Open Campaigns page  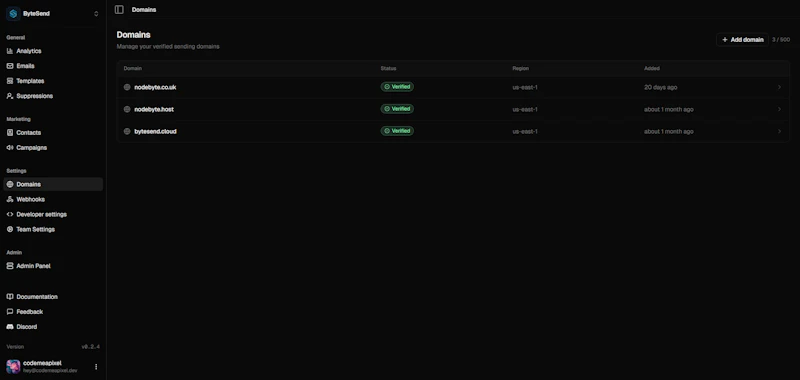53,147
